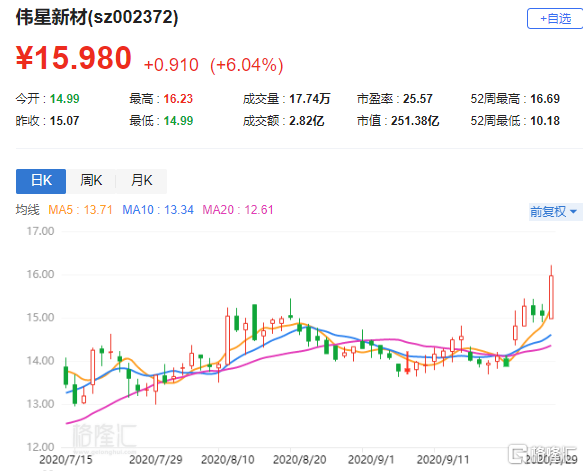This screenshot has width=583, height=471.
Task: Click today's open value 14.99
Action: (65, 99)
